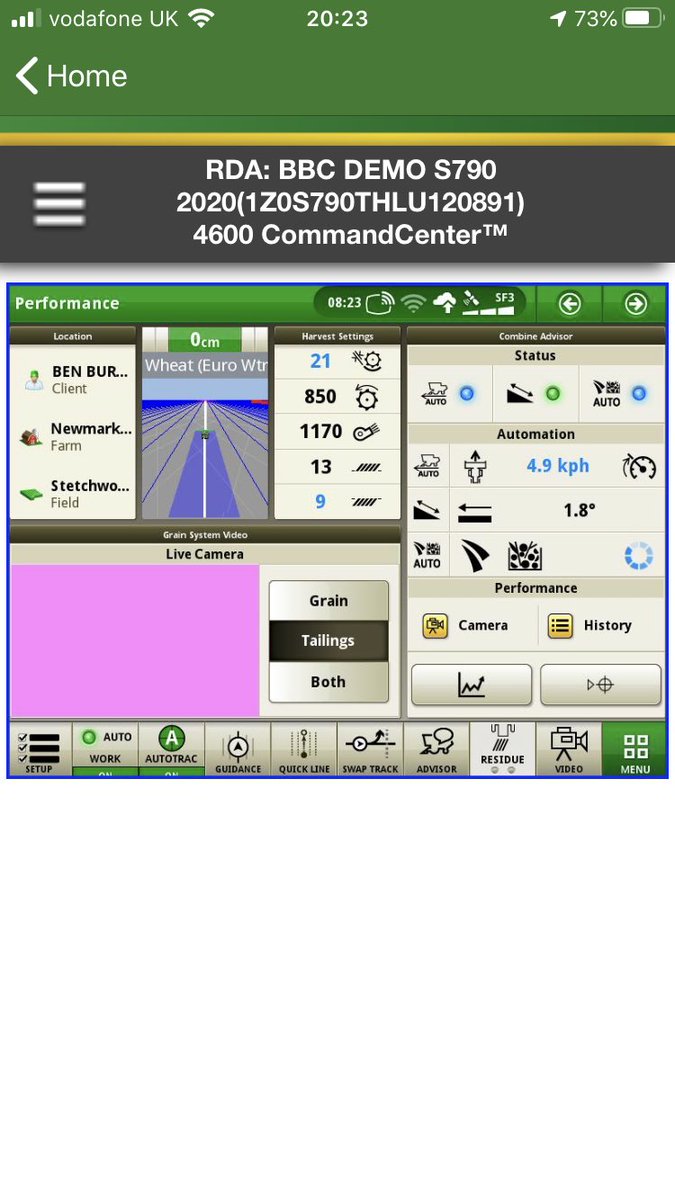Toggle Auto Work on or off
The image size is (675, 1200).
(x=105, y=749)
